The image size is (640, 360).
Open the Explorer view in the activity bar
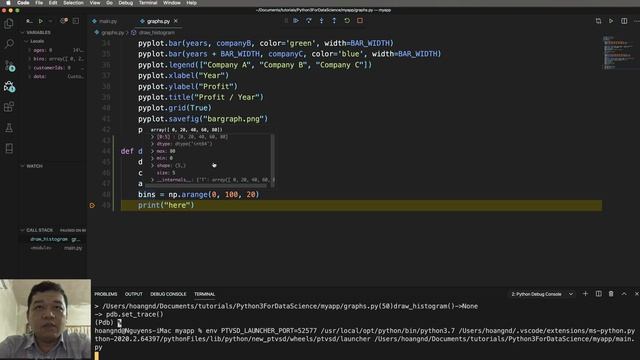coord(9,24)
